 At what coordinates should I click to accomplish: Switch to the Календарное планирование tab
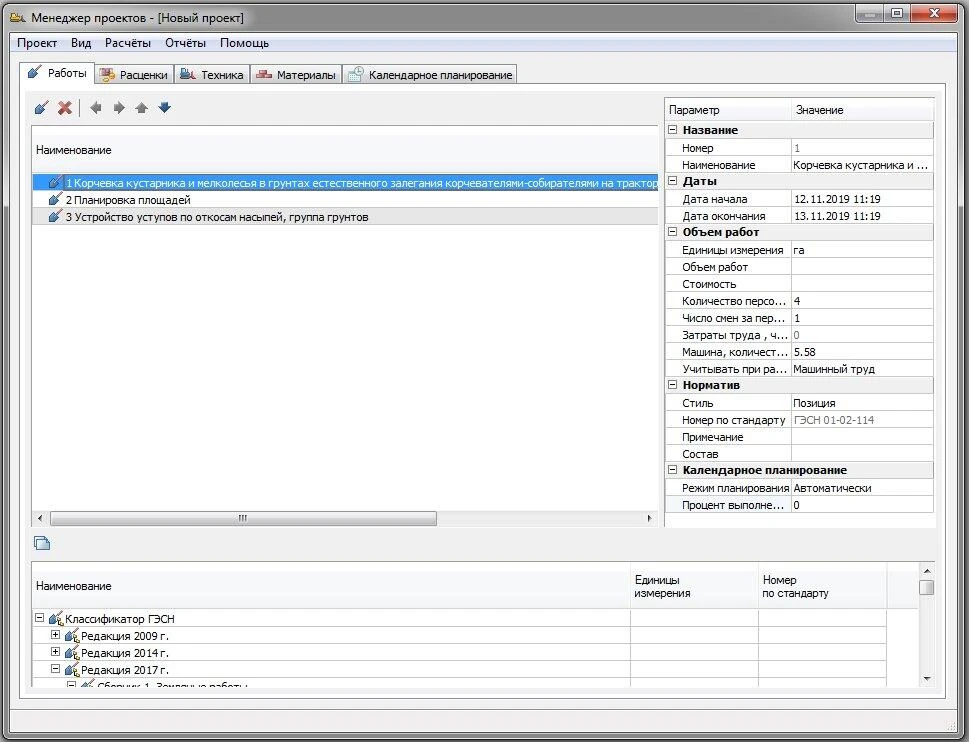click(429, 75)
